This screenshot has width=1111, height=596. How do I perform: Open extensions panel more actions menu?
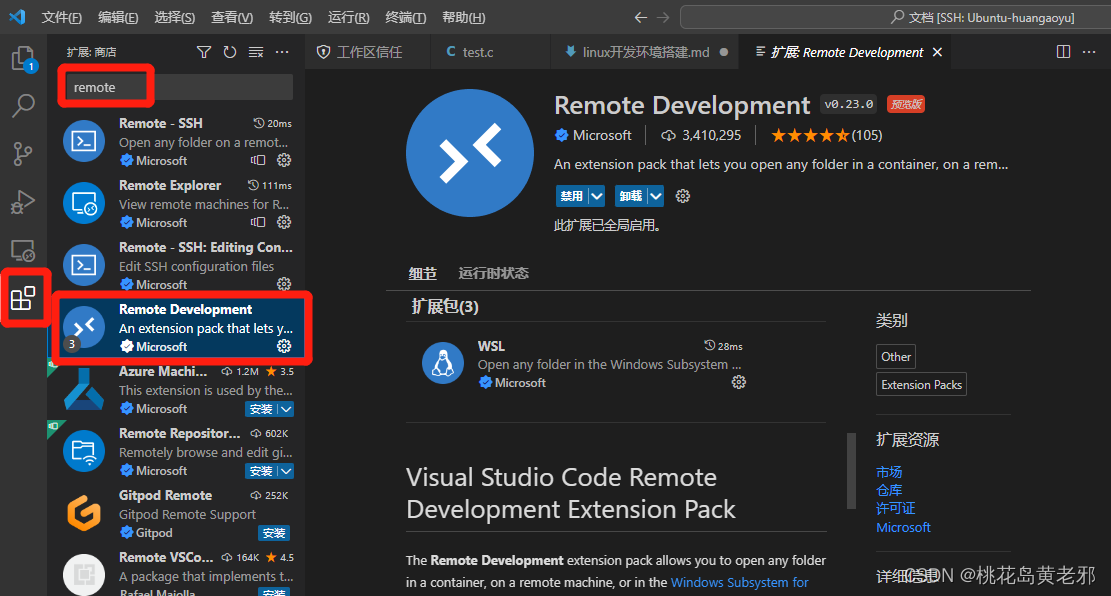(282, 52)
